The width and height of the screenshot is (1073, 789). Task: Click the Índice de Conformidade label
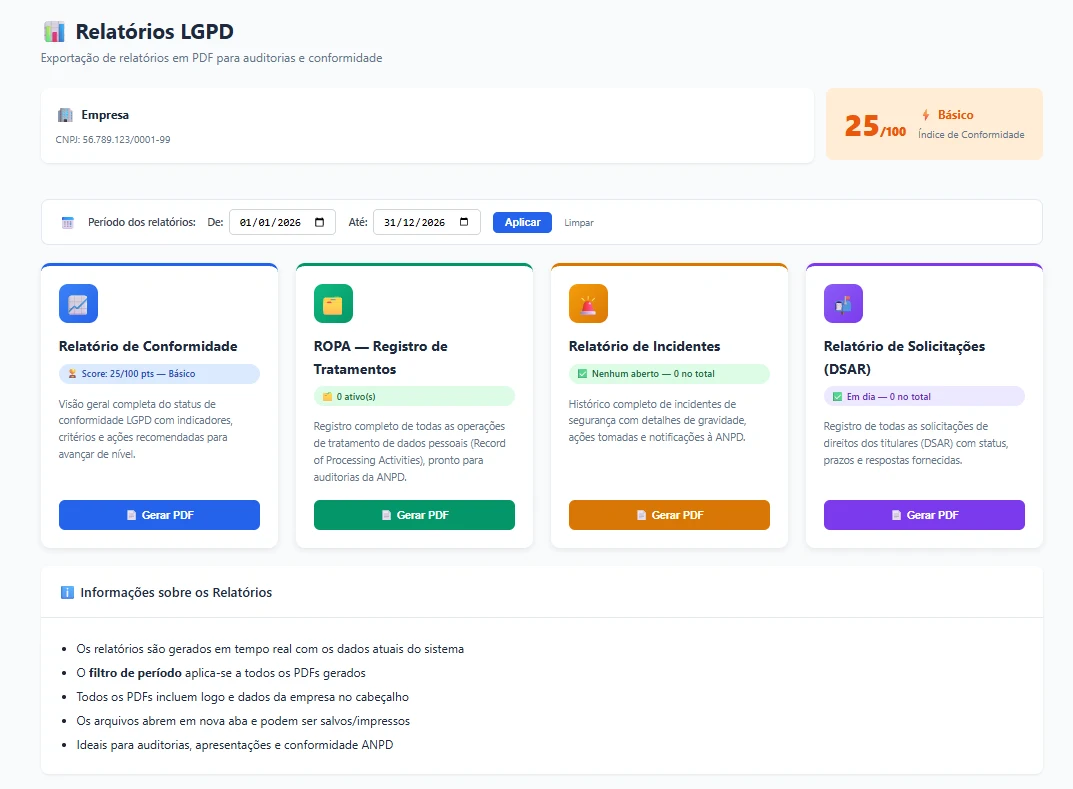(x=971, y=135)
